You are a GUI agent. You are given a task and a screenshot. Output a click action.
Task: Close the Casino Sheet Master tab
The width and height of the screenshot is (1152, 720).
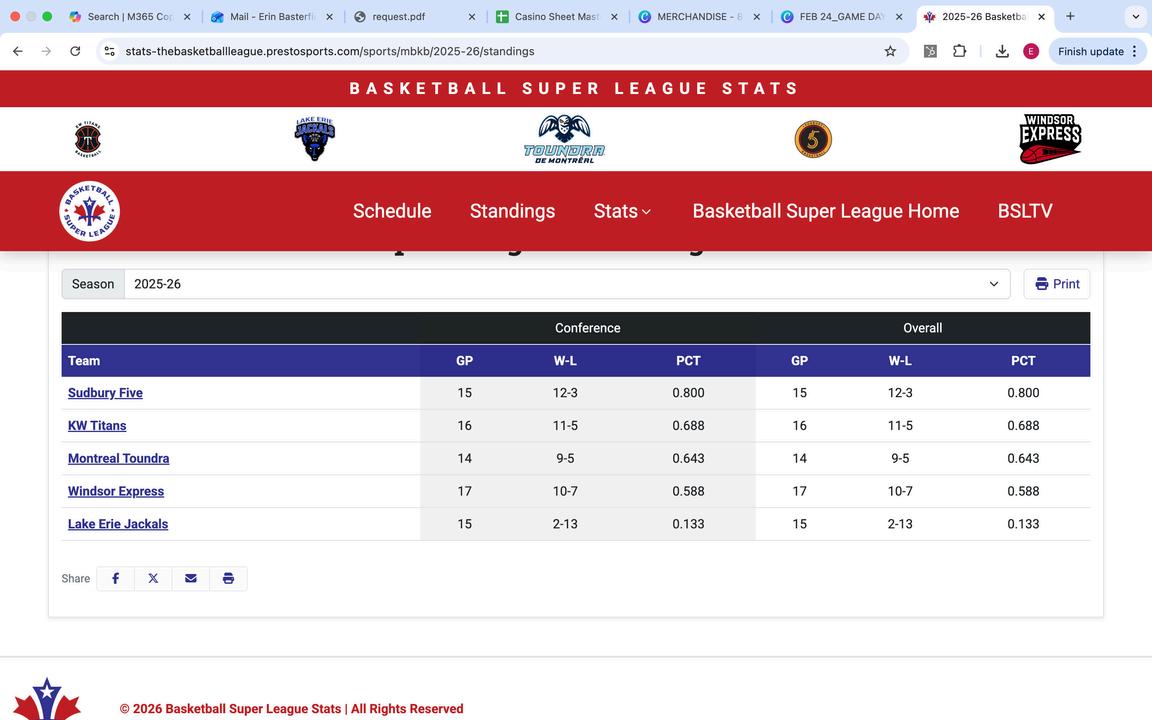(x=614, y=16)
